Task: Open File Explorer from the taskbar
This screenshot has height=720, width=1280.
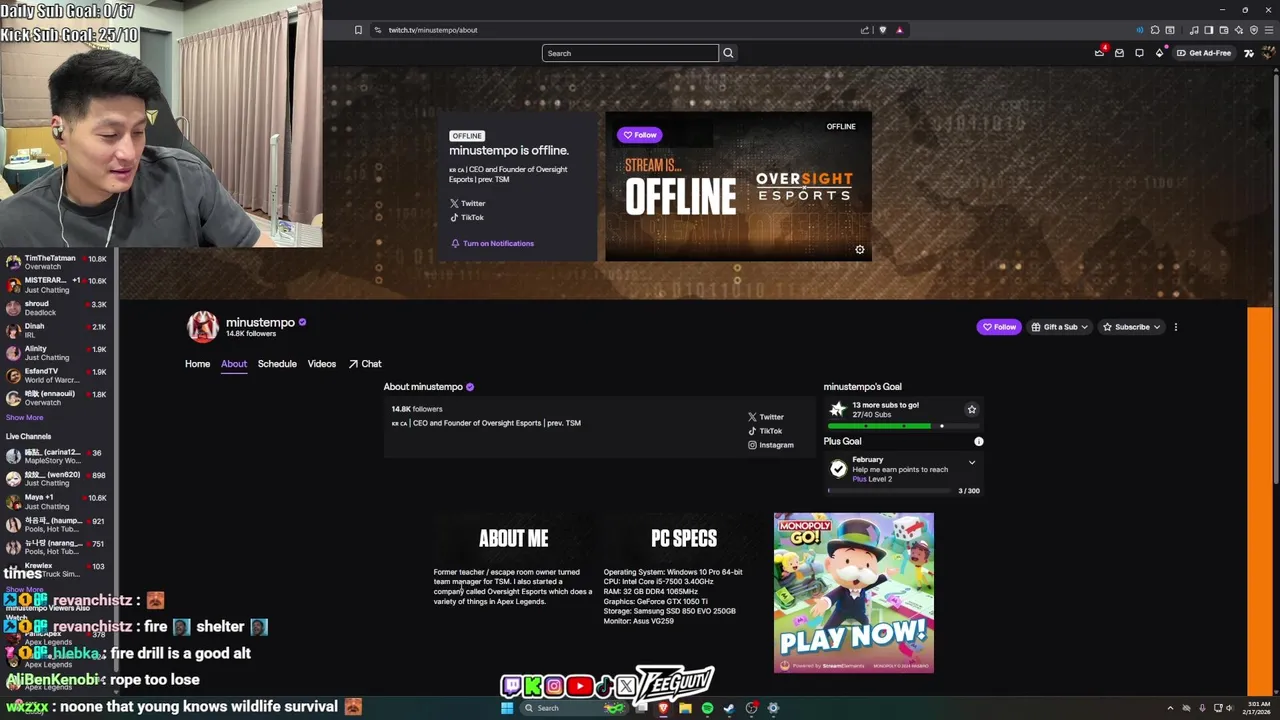Action: pos(685,708)
